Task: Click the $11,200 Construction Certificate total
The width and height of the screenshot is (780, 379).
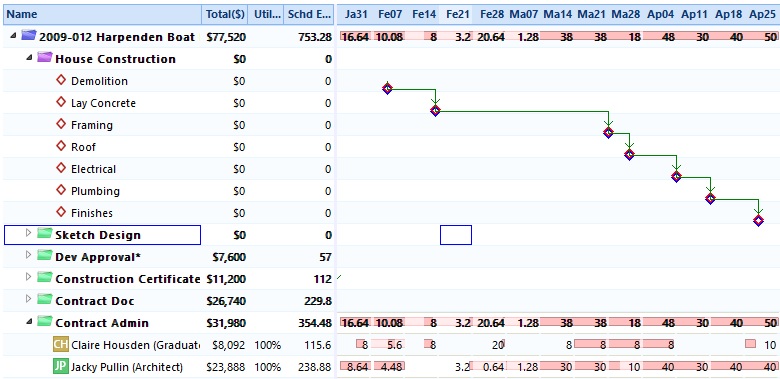Action: point(226,279)
